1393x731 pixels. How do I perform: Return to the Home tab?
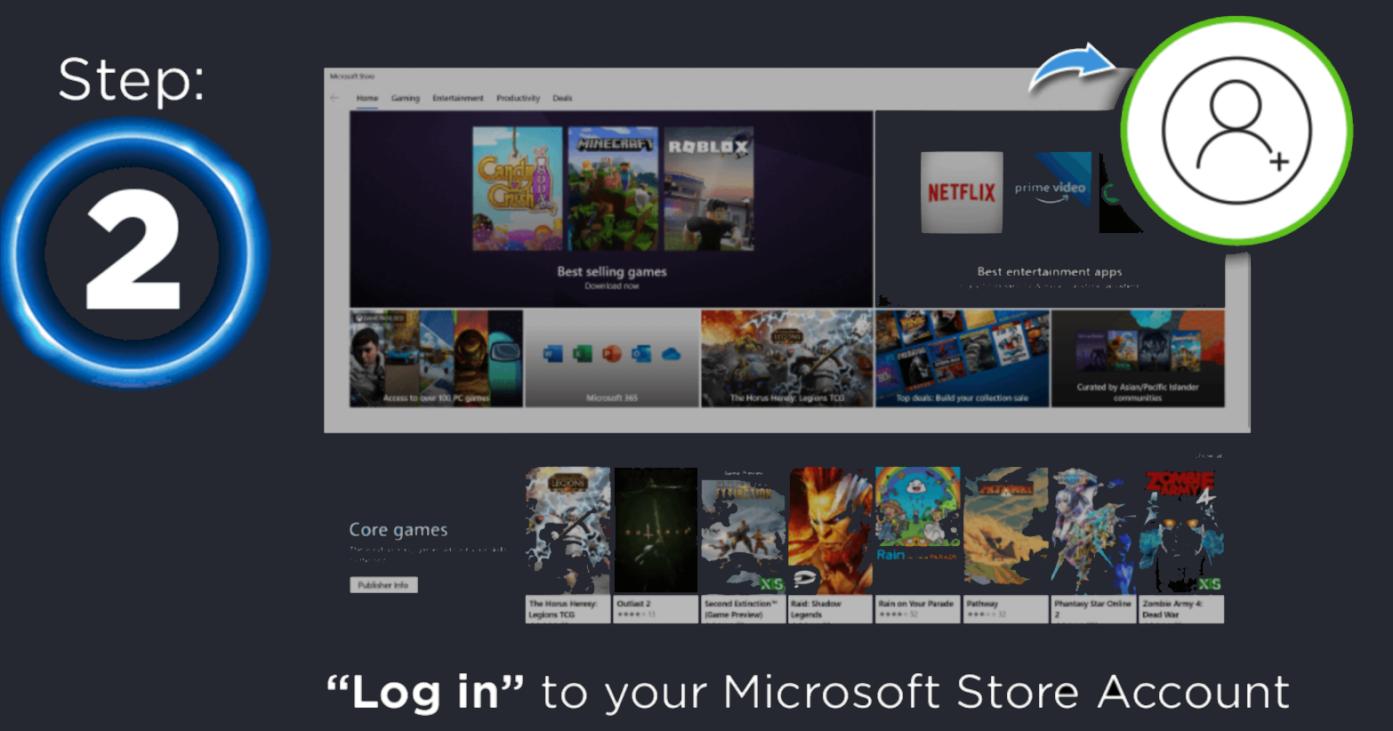(366, 98)
